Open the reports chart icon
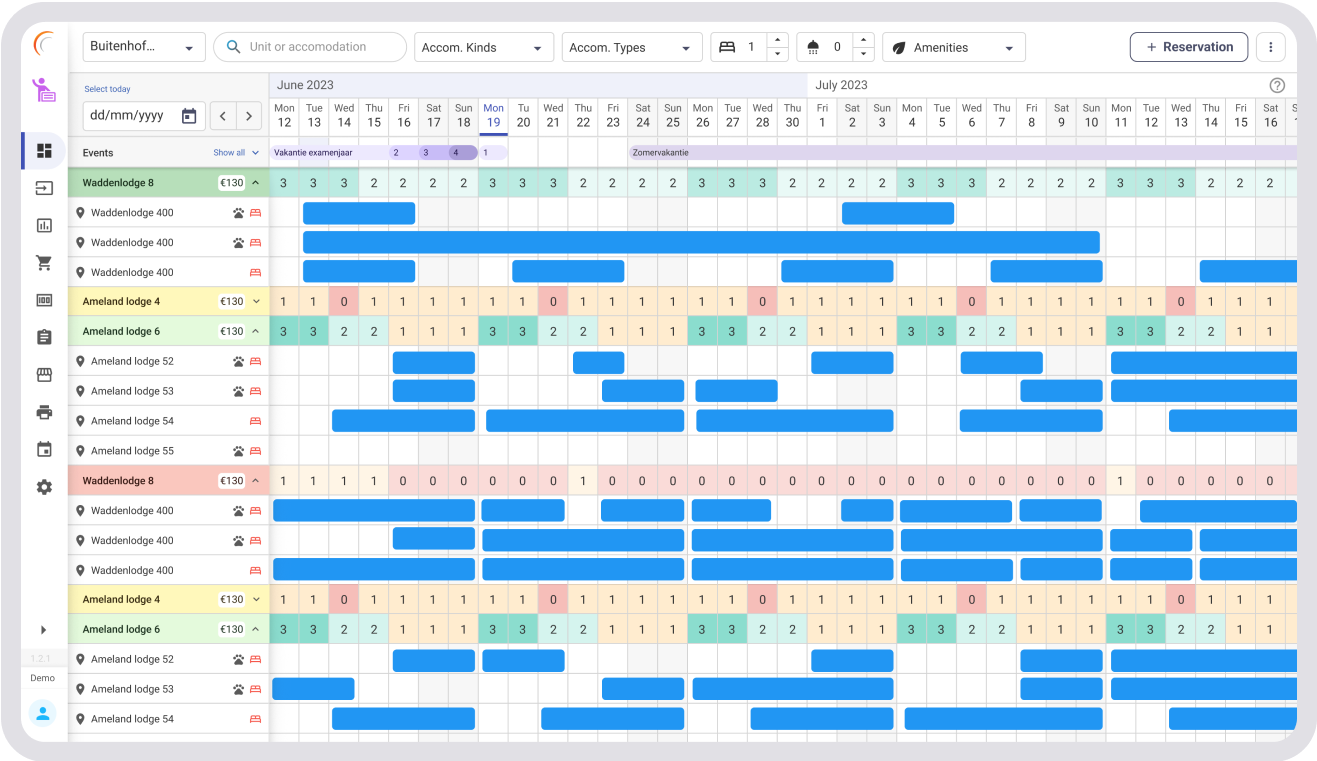Image resolution: width=1317 pixels, height=761 pixels. (x=43, y=225)
